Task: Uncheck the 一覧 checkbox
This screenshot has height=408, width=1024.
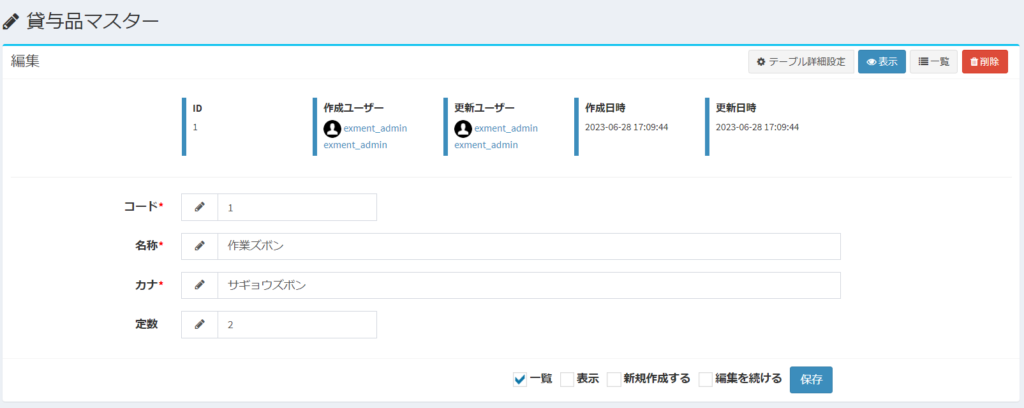Action: pos(520,379)
